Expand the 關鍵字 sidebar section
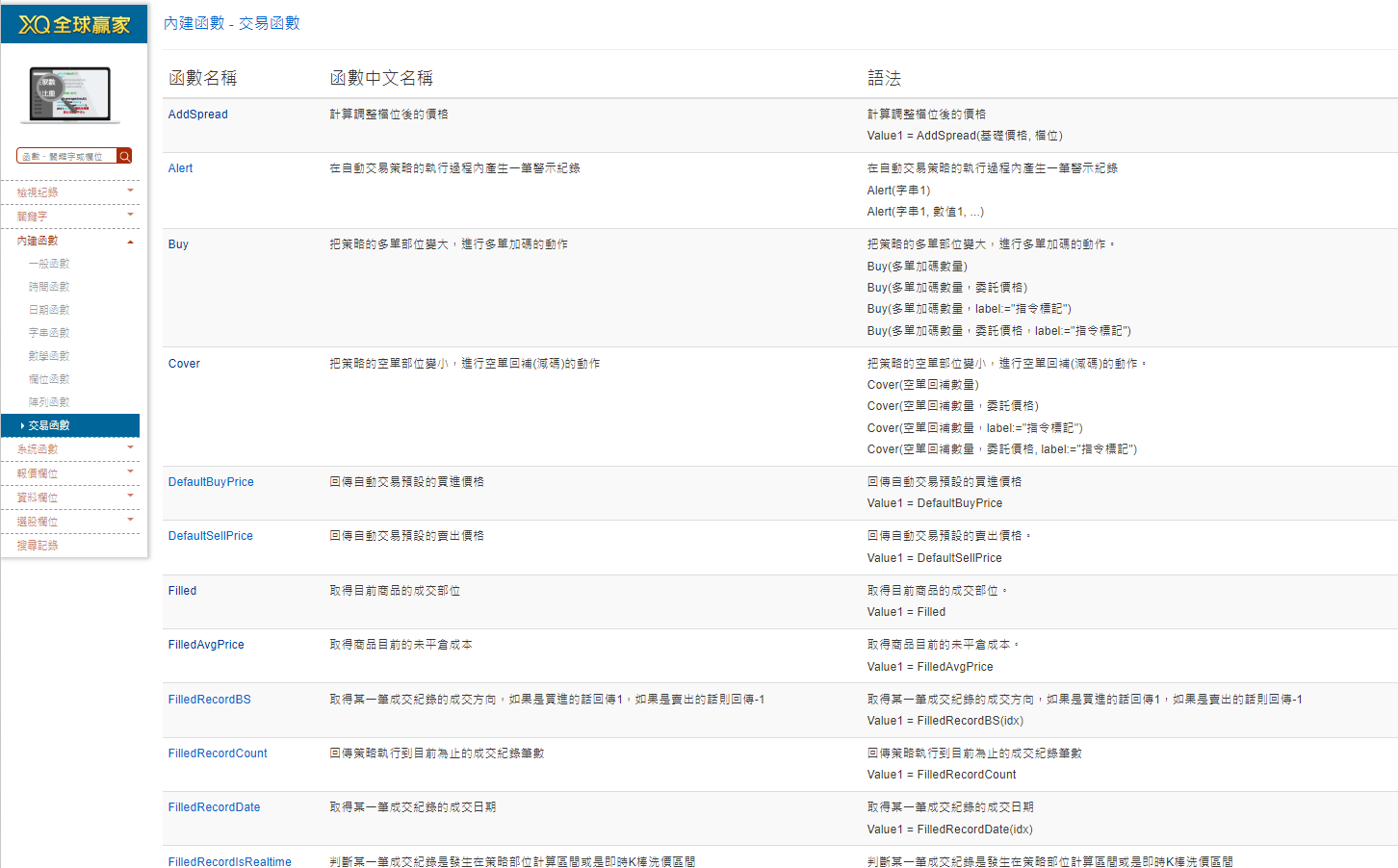This screenshot has height=868, width=1398. [x=130, y=215]
